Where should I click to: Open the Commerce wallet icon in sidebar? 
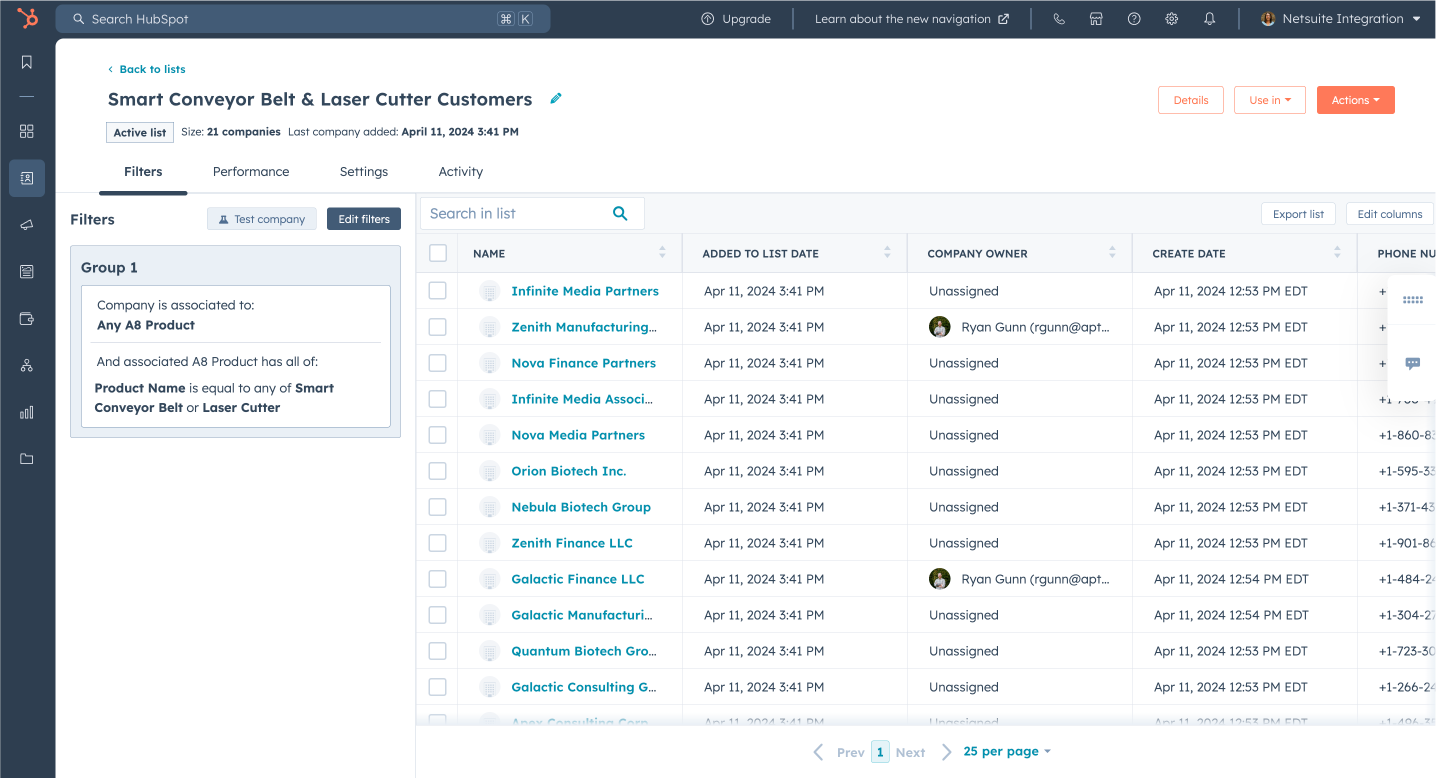[x=27, y=319]
